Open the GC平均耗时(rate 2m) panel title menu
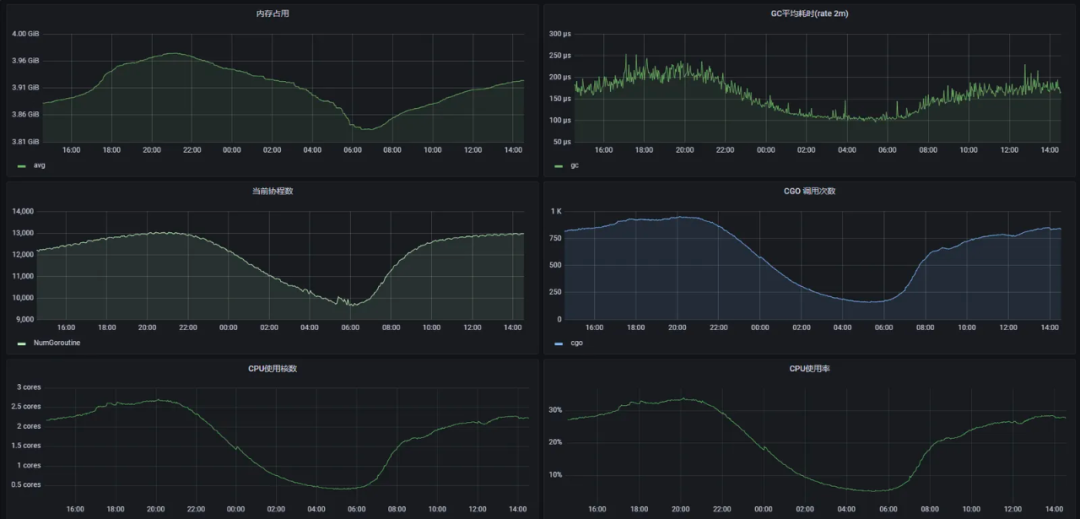 click(x=809, y=14)
